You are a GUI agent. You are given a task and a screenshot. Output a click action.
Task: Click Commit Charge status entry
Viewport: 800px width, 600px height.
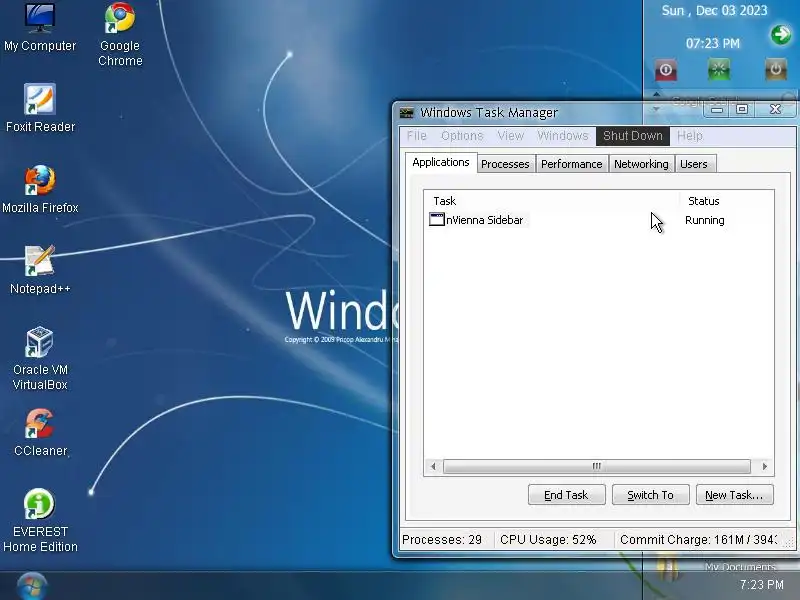(x=698, y=540)
